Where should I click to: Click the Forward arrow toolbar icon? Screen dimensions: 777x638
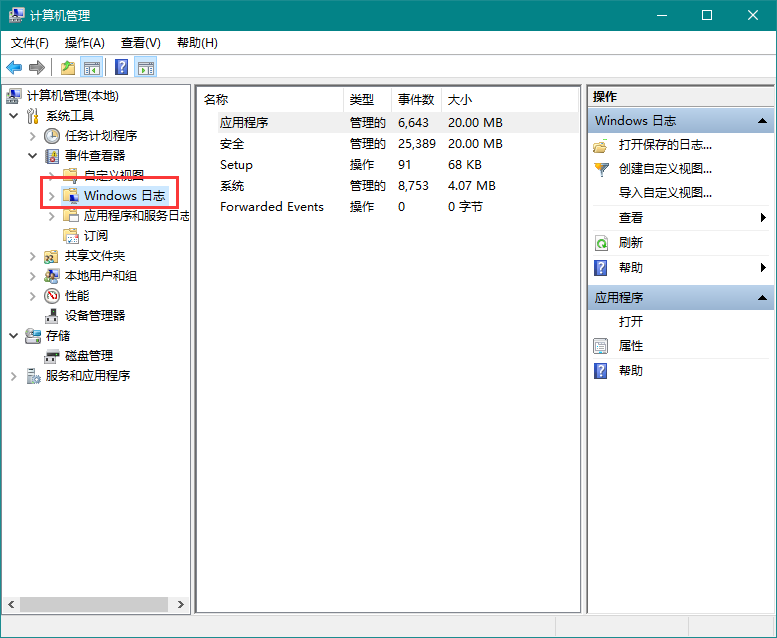pyautogui.click(x=37, y=67)
